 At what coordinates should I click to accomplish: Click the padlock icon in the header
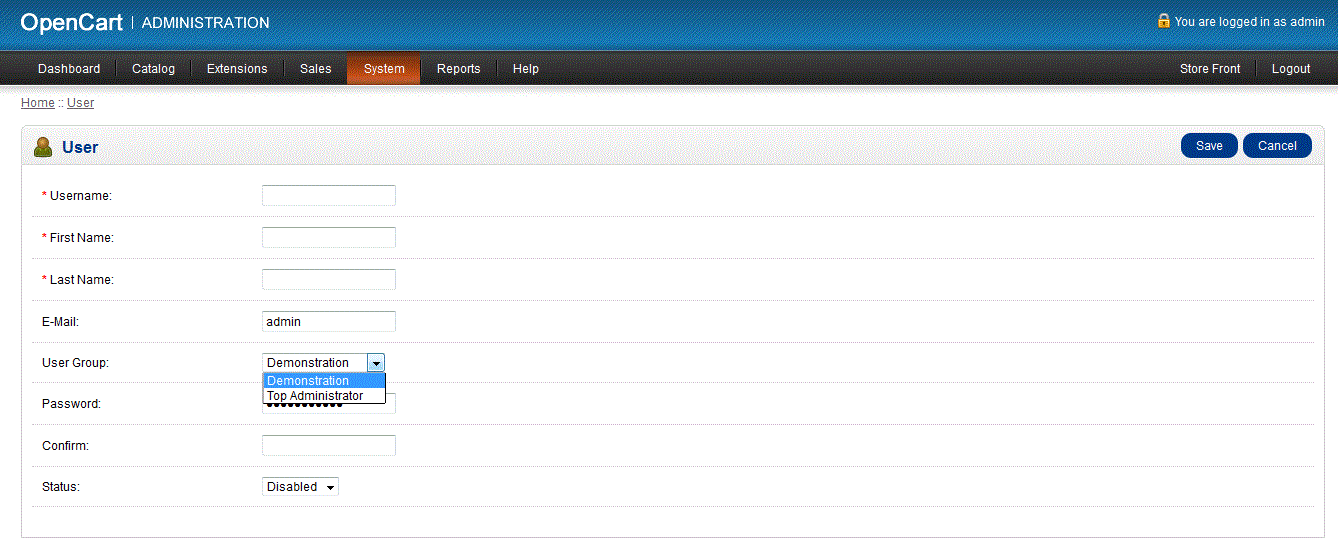(x=1163, y=20)
